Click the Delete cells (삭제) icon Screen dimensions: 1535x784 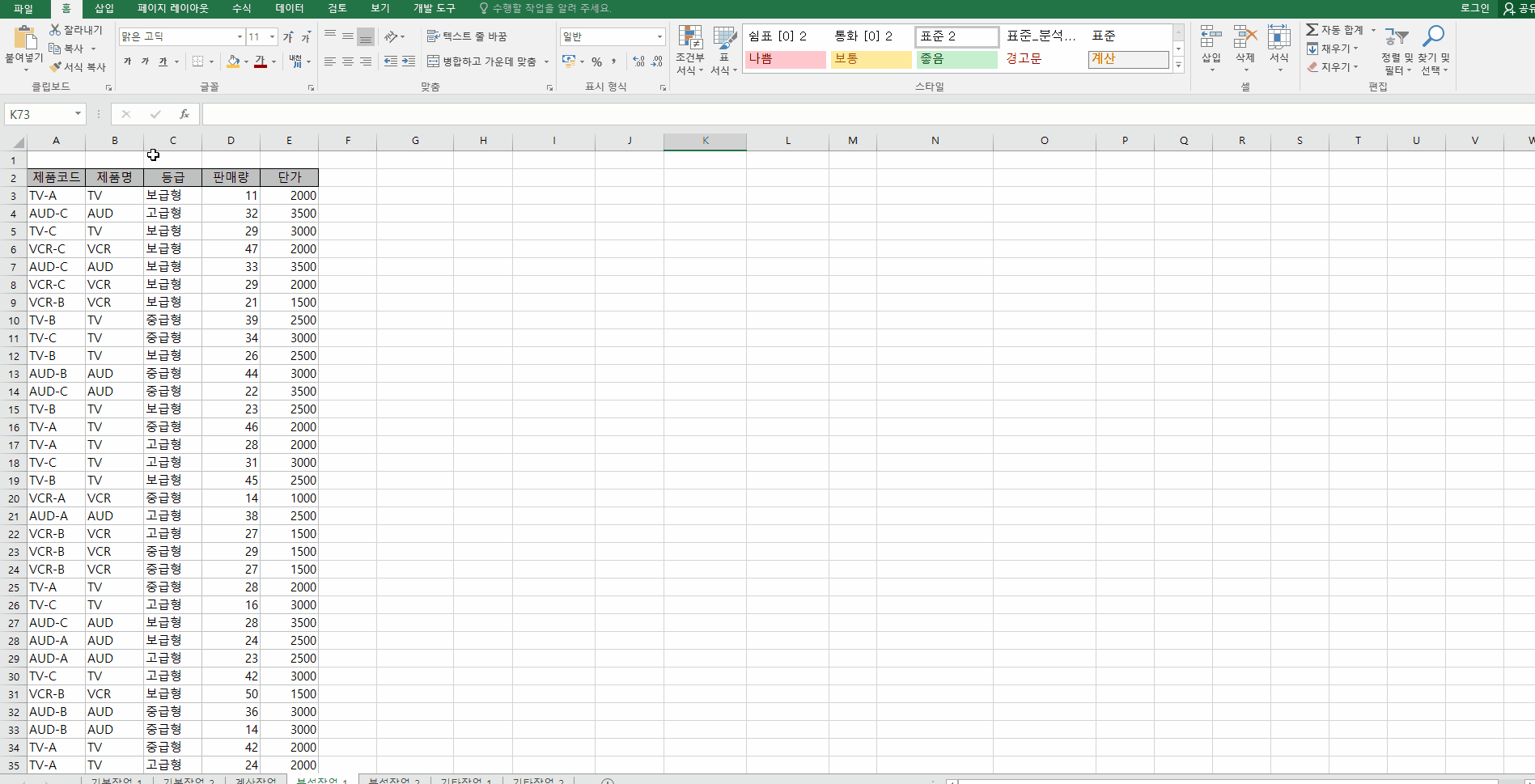[x=1245, y=37]
